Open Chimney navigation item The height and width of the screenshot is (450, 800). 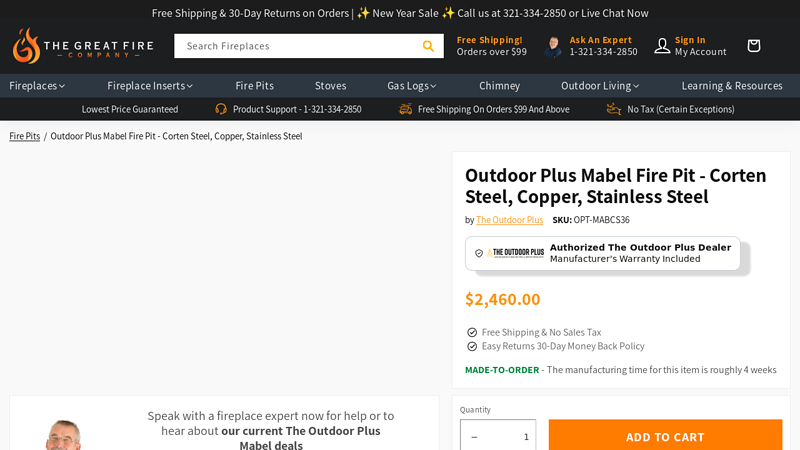(x=499, y=86)
